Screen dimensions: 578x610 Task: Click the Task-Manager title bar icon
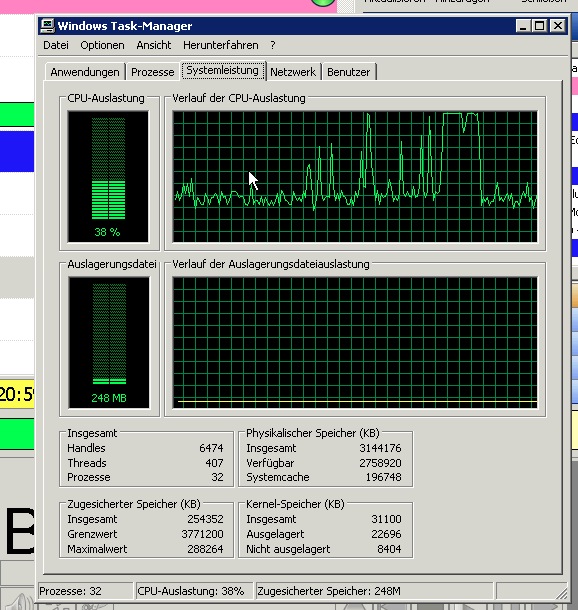47,26
